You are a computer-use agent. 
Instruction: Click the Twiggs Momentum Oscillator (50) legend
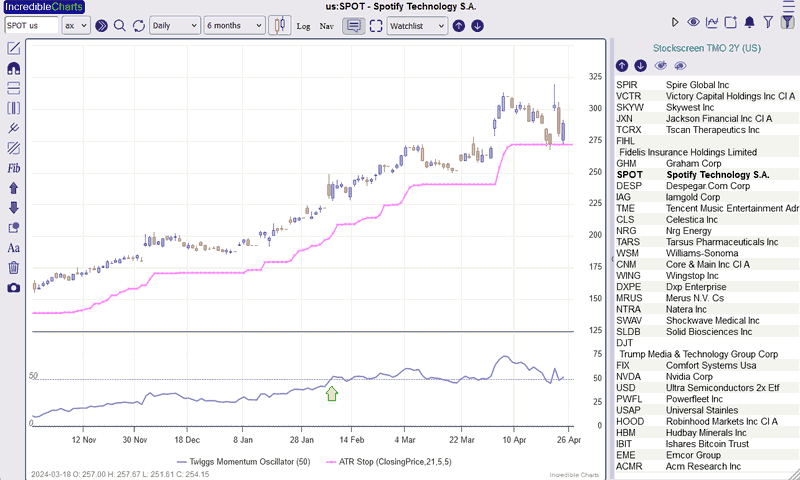[244, 462]
